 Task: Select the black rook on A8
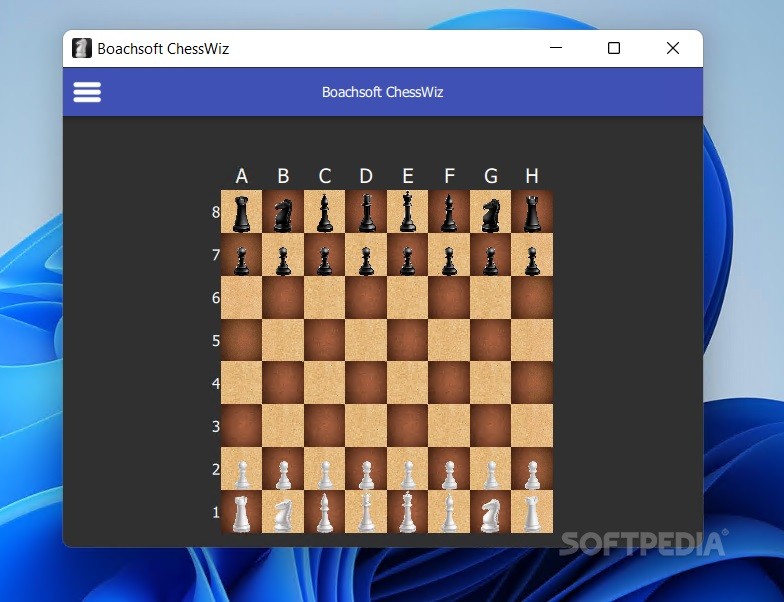[242, 212]
